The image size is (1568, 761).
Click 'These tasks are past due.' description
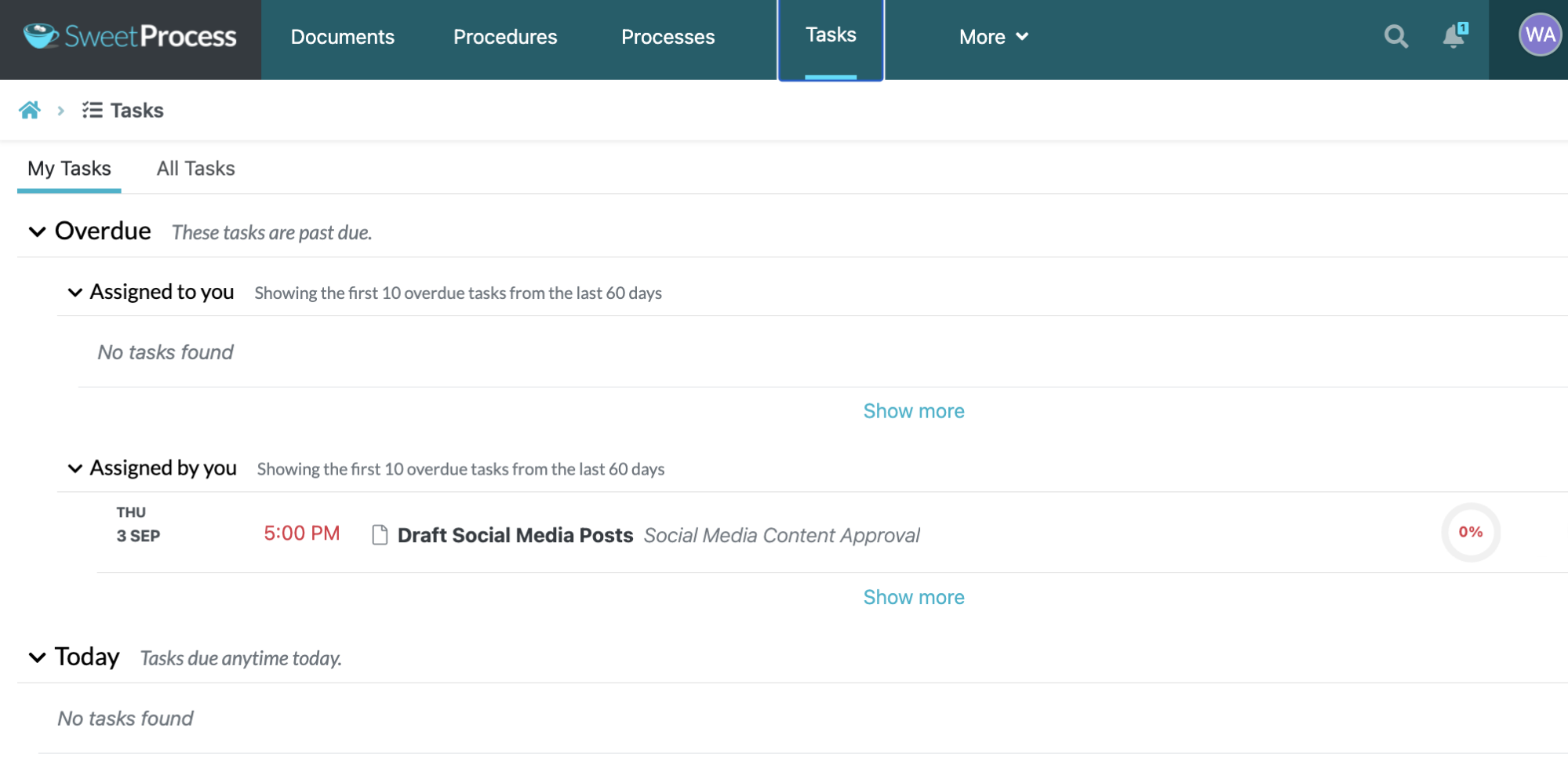coord(271,232)
